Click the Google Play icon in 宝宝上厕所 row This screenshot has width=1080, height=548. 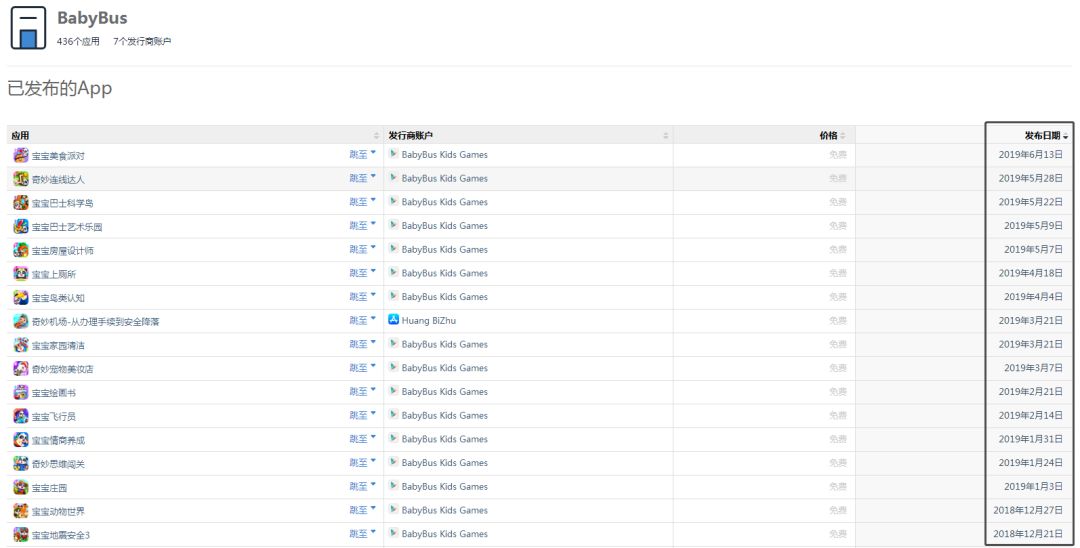coord(393,272)
